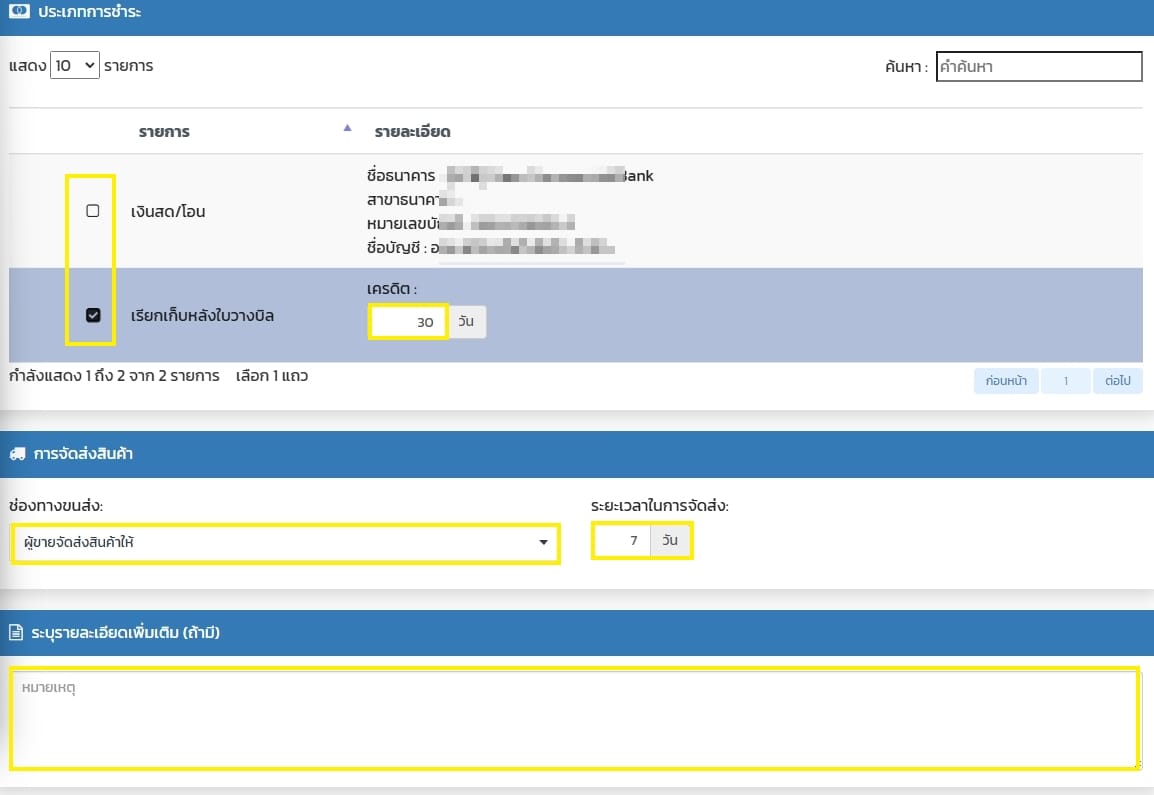Viewport: 1154px width, 795px height.
Task: Expand the ช่องทางขนส่ง shipping channel dropdown
Action: click(285, 542)
